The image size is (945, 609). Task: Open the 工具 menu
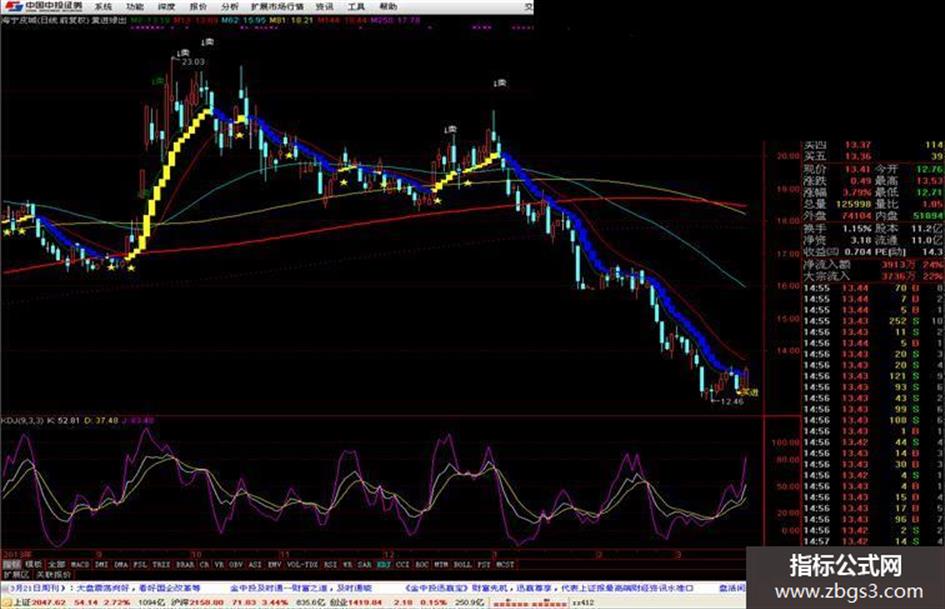click(x=356, y=7)
